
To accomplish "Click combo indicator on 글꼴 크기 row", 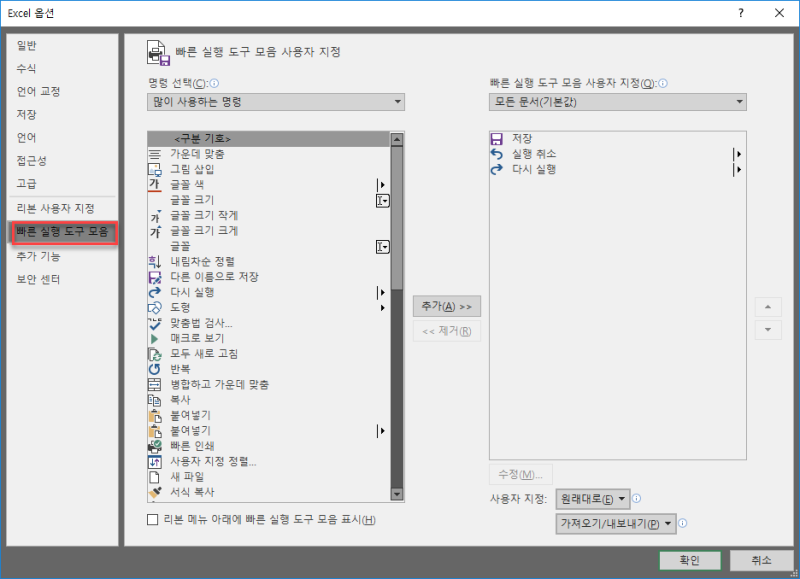I will tap(383, 200).
